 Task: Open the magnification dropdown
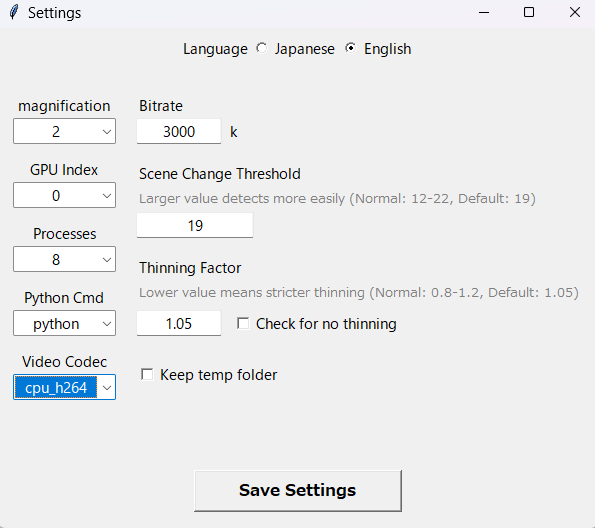click(x=65, y=131)
